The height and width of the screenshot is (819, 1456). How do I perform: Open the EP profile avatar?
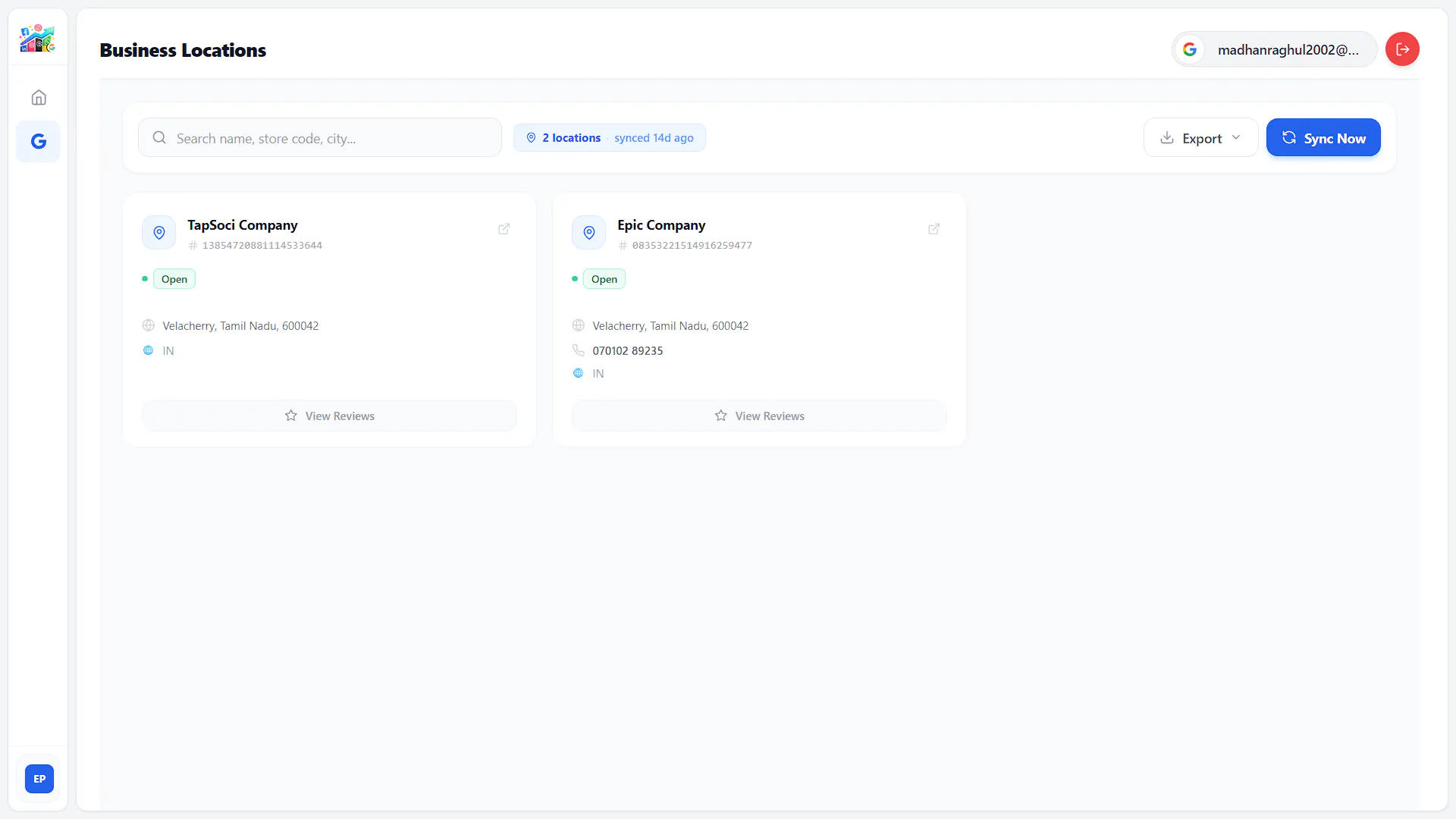pos(39,779)
